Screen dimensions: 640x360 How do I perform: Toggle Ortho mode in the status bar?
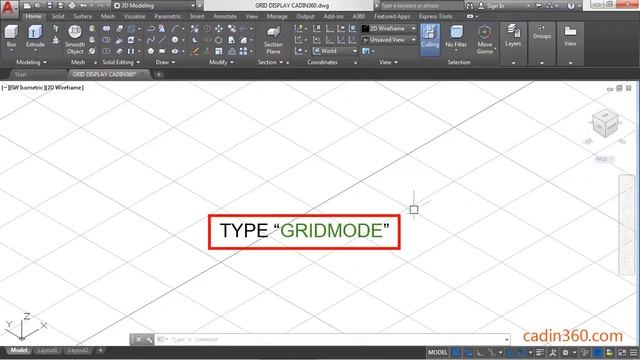click(480, 353)
